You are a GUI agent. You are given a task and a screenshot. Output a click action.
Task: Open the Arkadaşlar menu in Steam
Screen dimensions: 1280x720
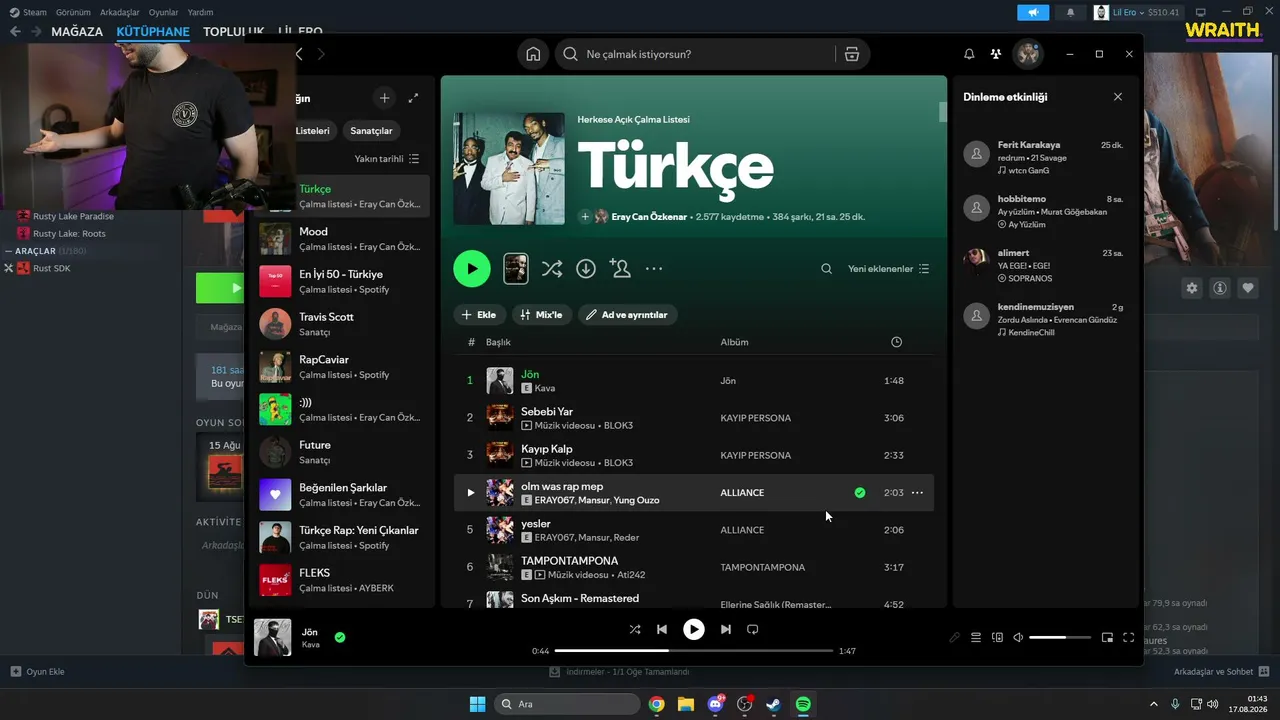pyautogui.click(x=120, y=12)
